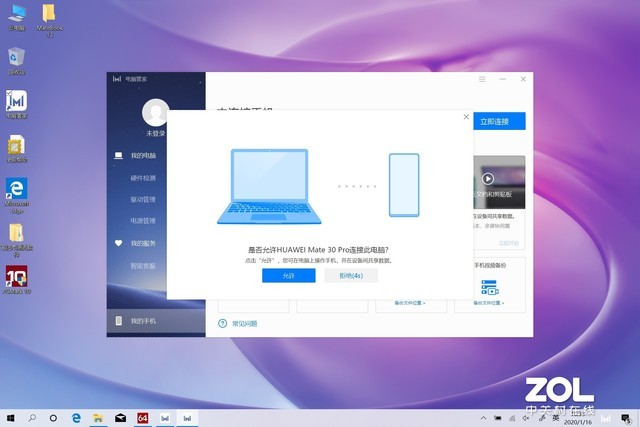Click the question mark FAQ icon
Image resolution: width=640 pixels, height=427 pixels.
pos(222,324)
